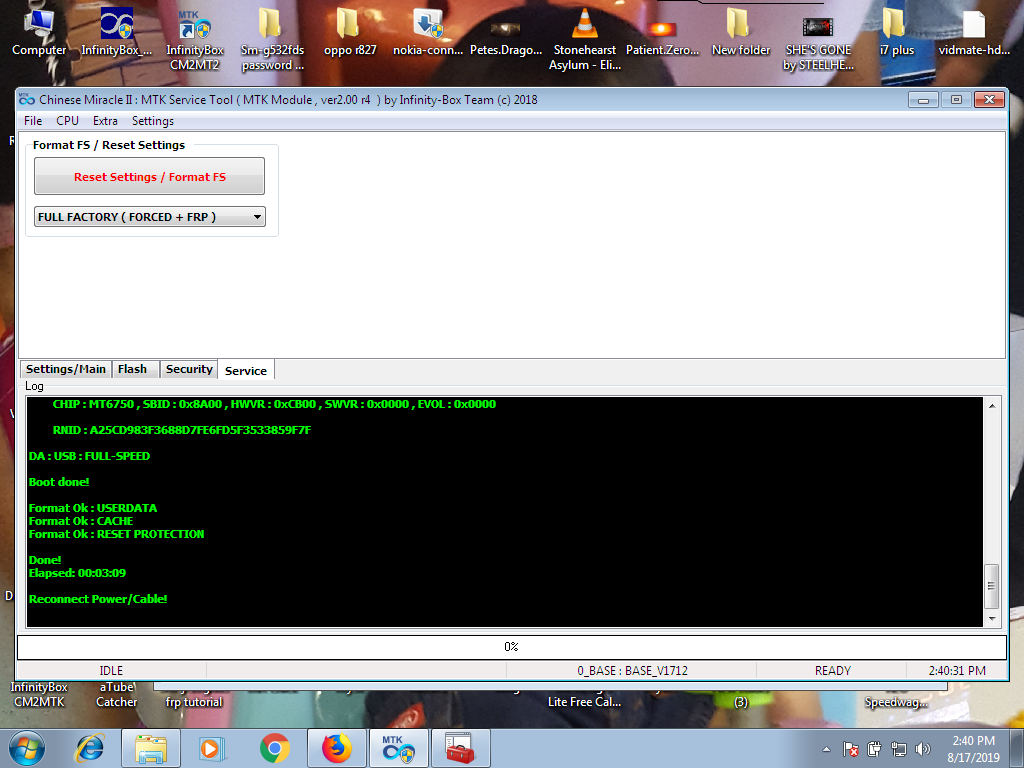Open InfinityBox CM2MTK desktop icon at bottom
The height and width of the screenshot is (768, 1024).
coord(39,695)
